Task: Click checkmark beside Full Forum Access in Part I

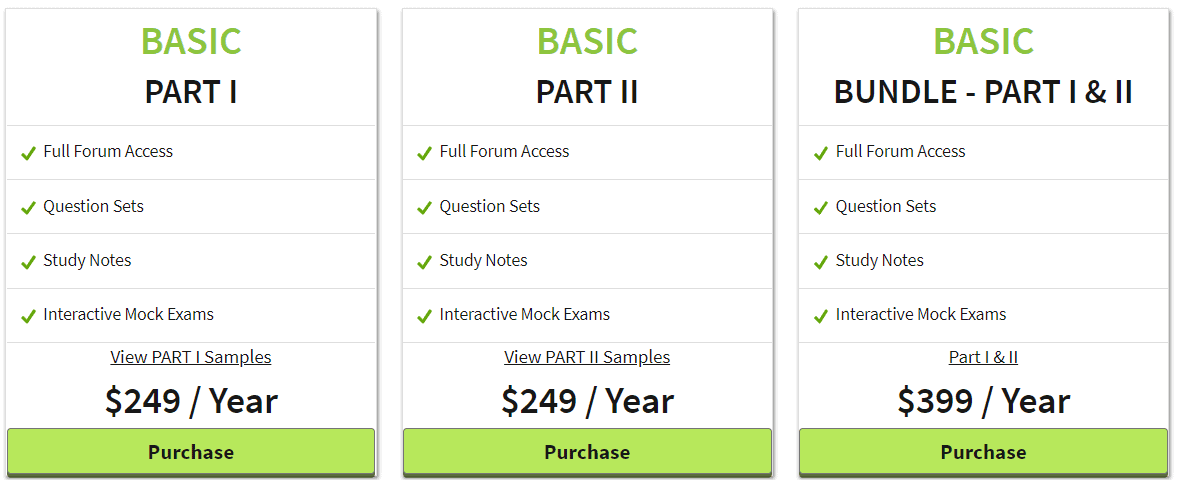Action: point(29,153)
